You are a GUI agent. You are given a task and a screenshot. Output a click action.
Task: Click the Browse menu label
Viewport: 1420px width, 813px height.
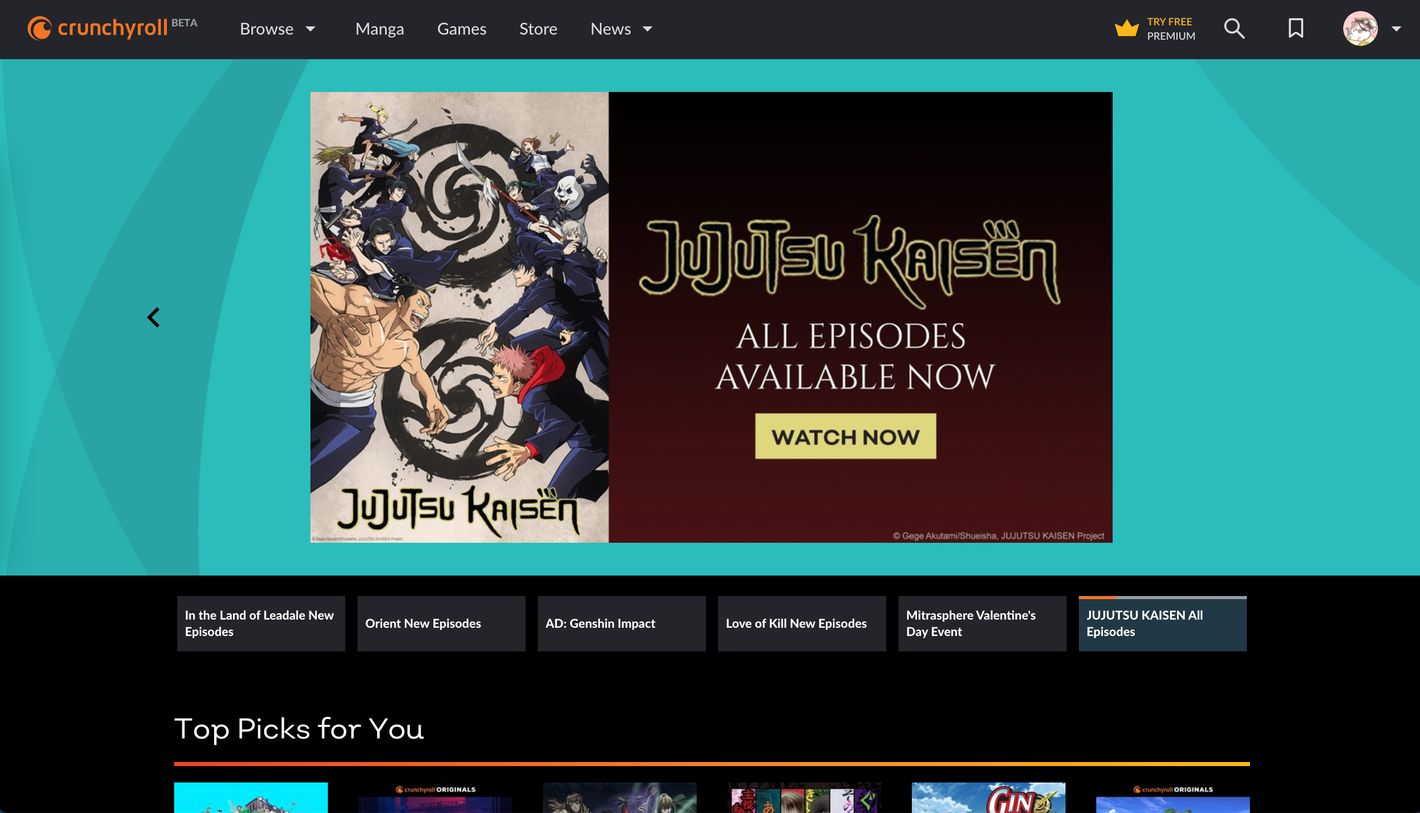click(266, 29)
